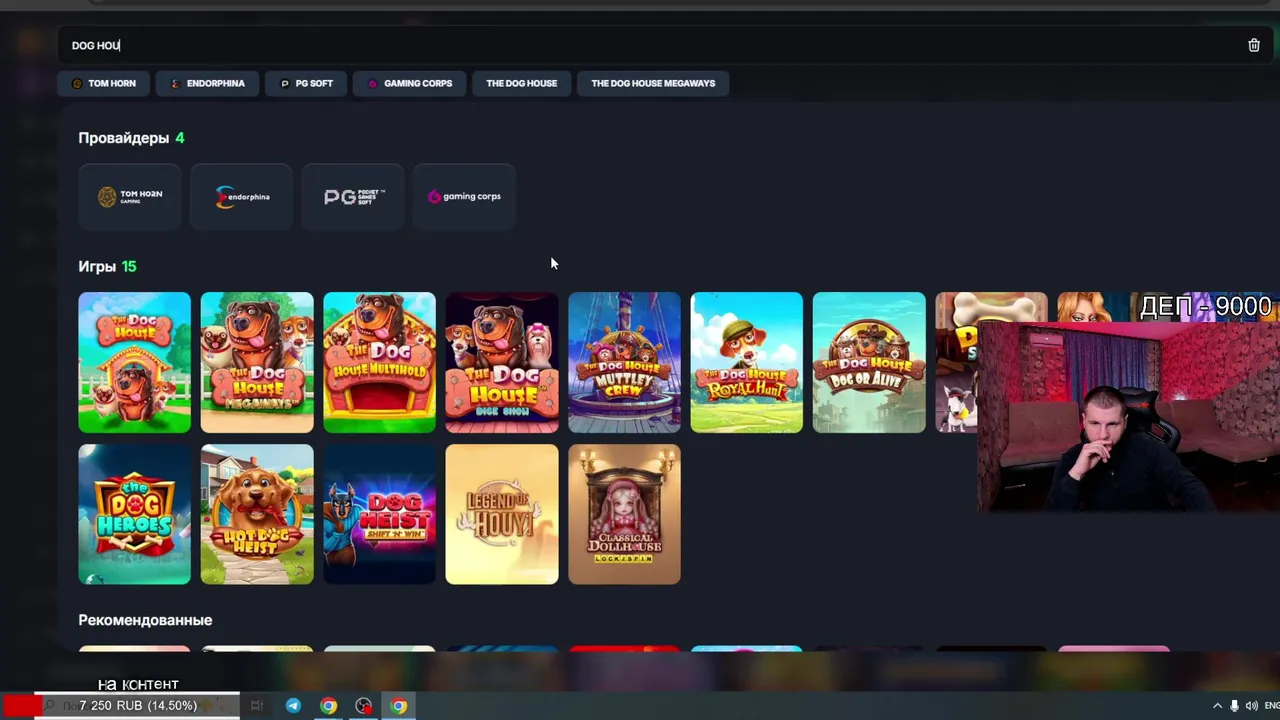Select the PG SOFT suggestion chip
The height and width of the screenshot is (720, 1280).
(305, 83)
